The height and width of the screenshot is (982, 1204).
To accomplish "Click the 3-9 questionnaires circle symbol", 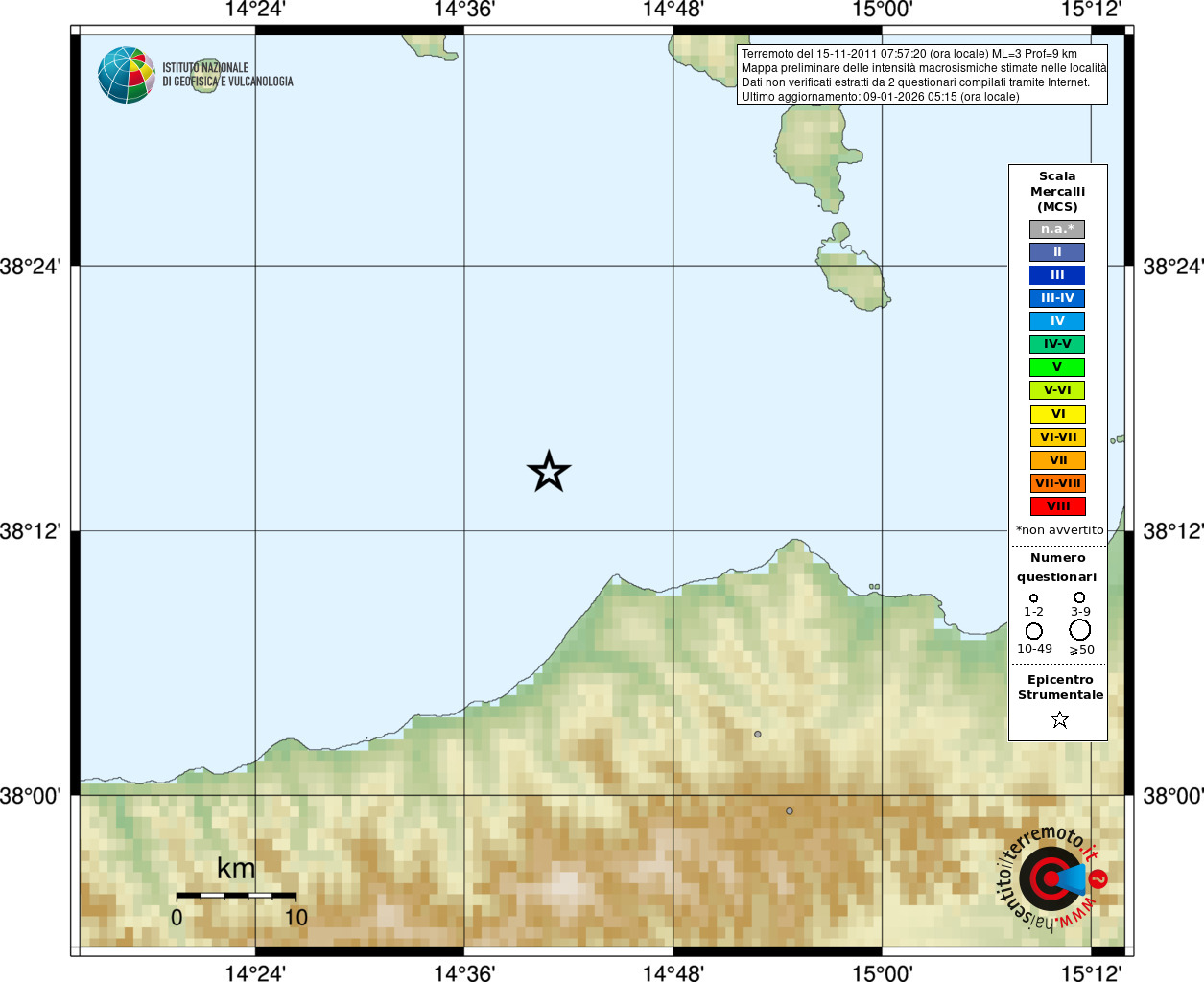I will point(1079,596).
